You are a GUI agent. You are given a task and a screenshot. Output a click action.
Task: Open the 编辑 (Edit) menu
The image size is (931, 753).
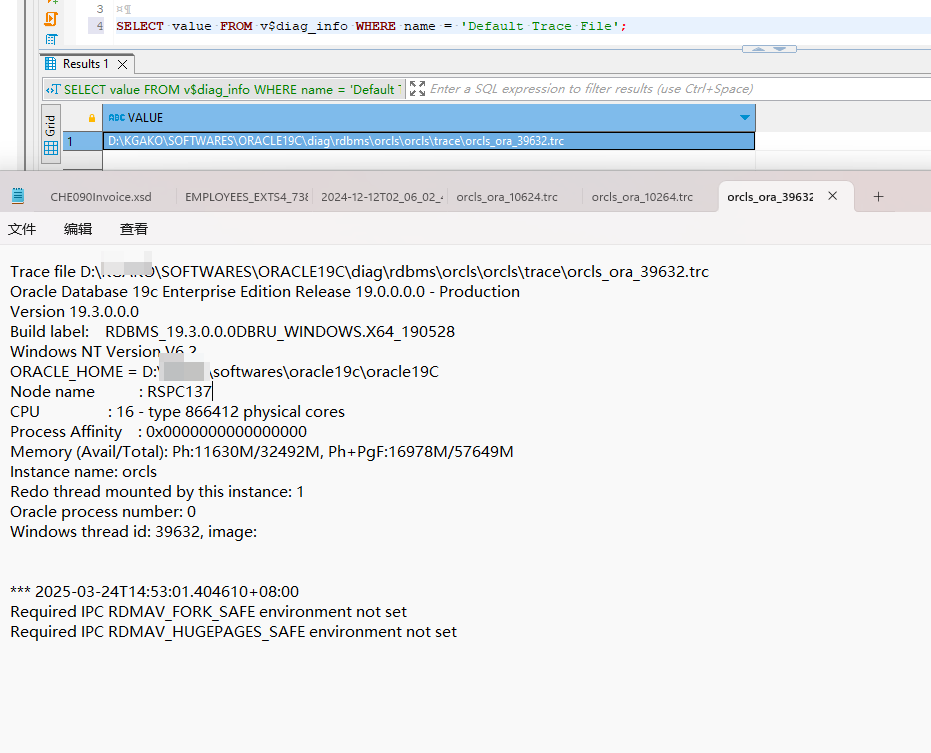click(78, 229)
